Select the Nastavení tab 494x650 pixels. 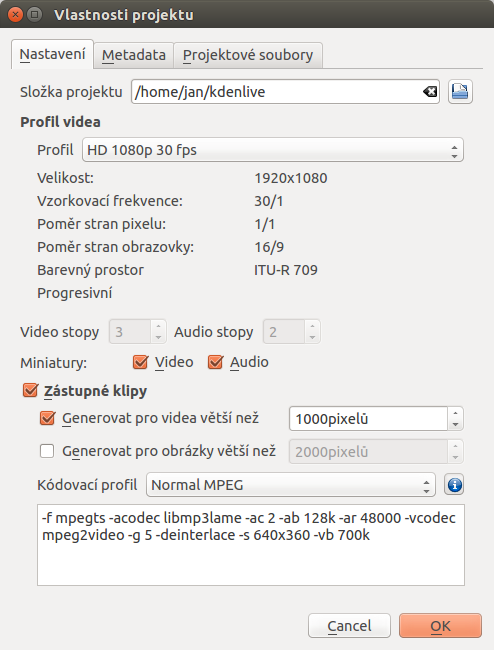click(x=52, y=54)
